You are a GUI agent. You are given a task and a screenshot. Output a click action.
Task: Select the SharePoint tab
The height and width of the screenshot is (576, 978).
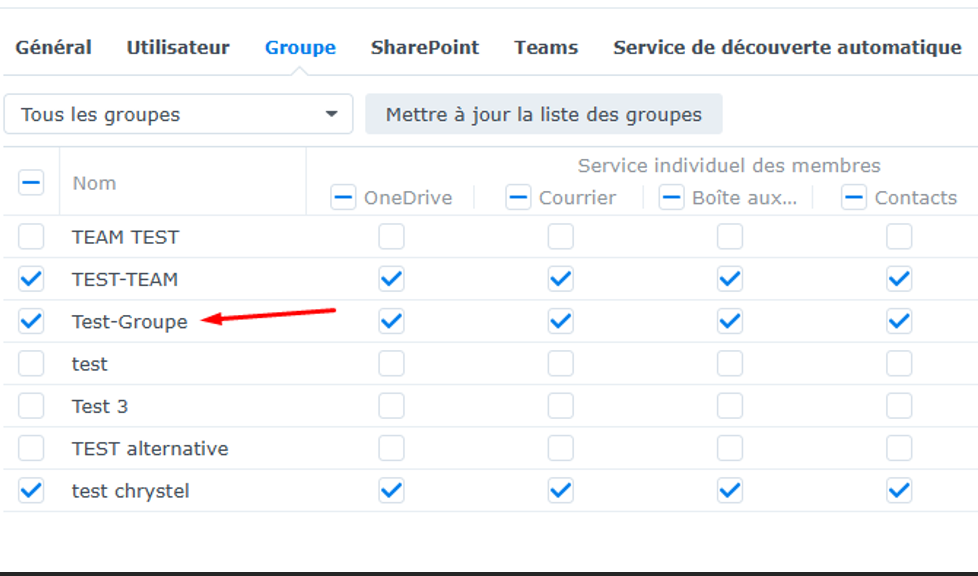pos(425,47)
